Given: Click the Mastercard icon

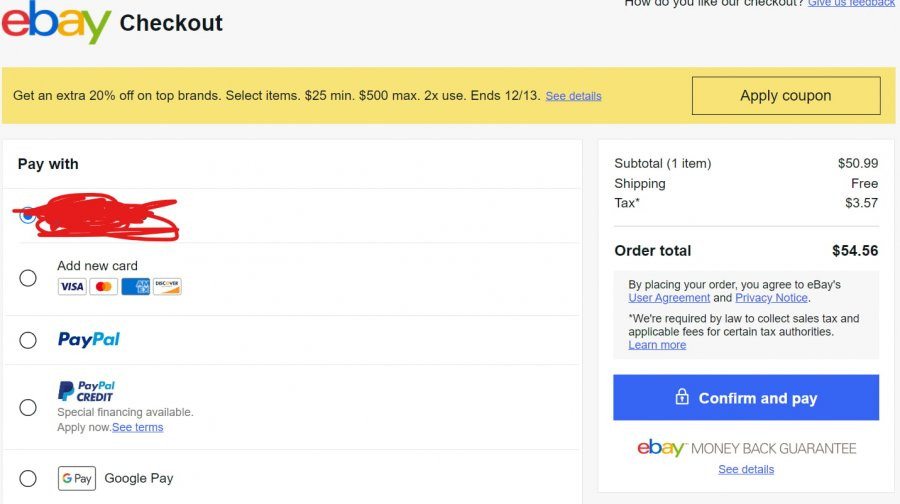Looking at the screenshot, I should click(x=104, y=286).
